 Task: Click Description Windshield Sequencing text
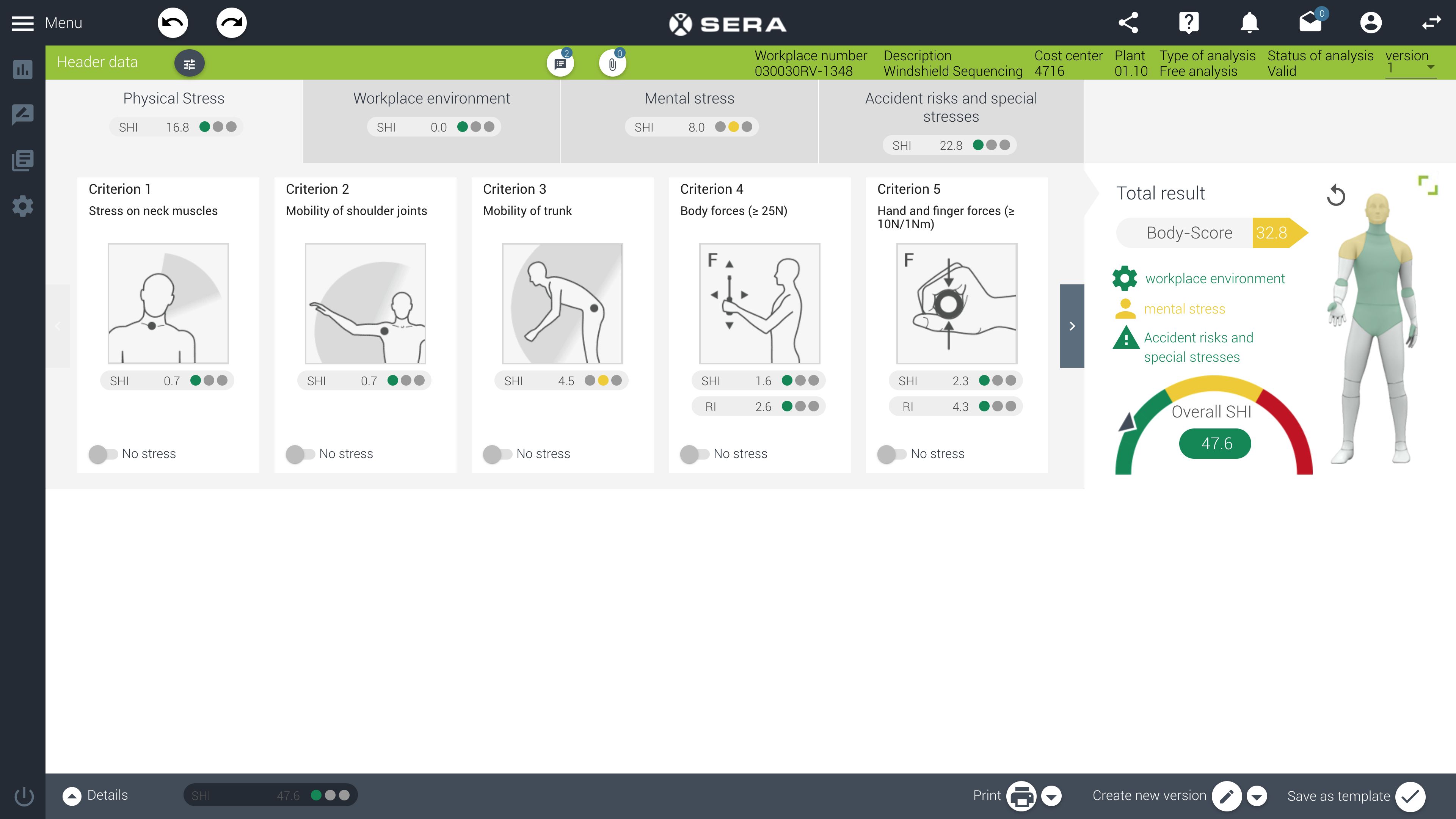[x=953, y=63]
